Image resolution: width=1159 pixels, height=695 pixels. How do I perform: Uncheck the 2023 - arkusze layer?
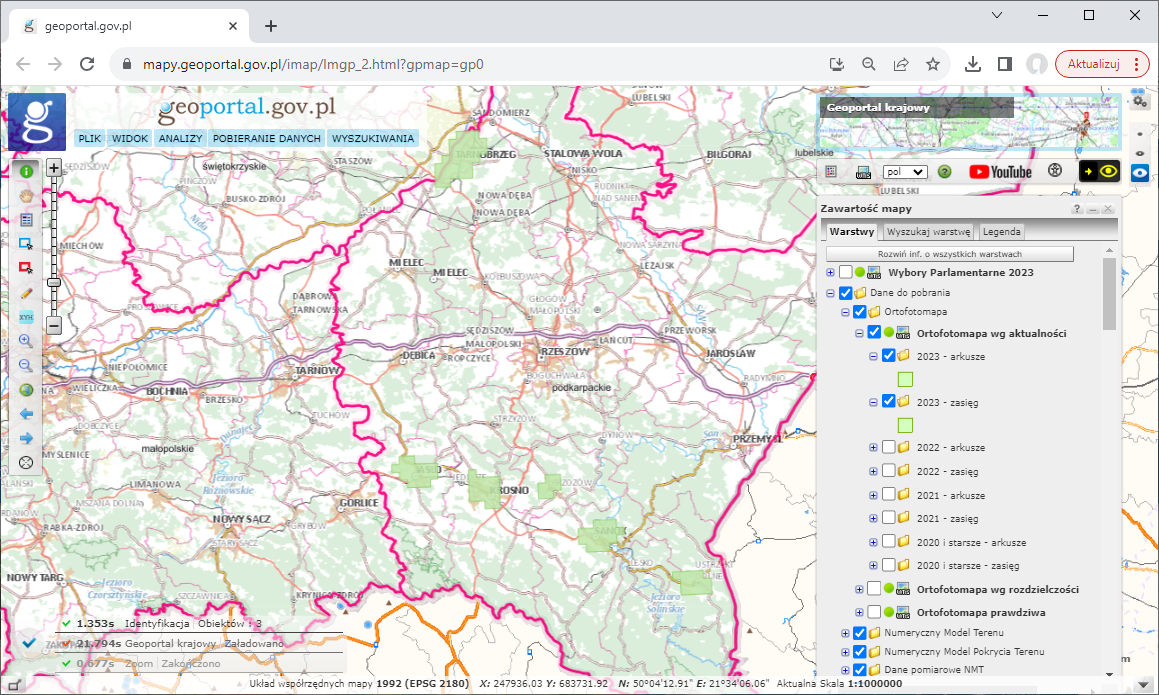[888, 355]
